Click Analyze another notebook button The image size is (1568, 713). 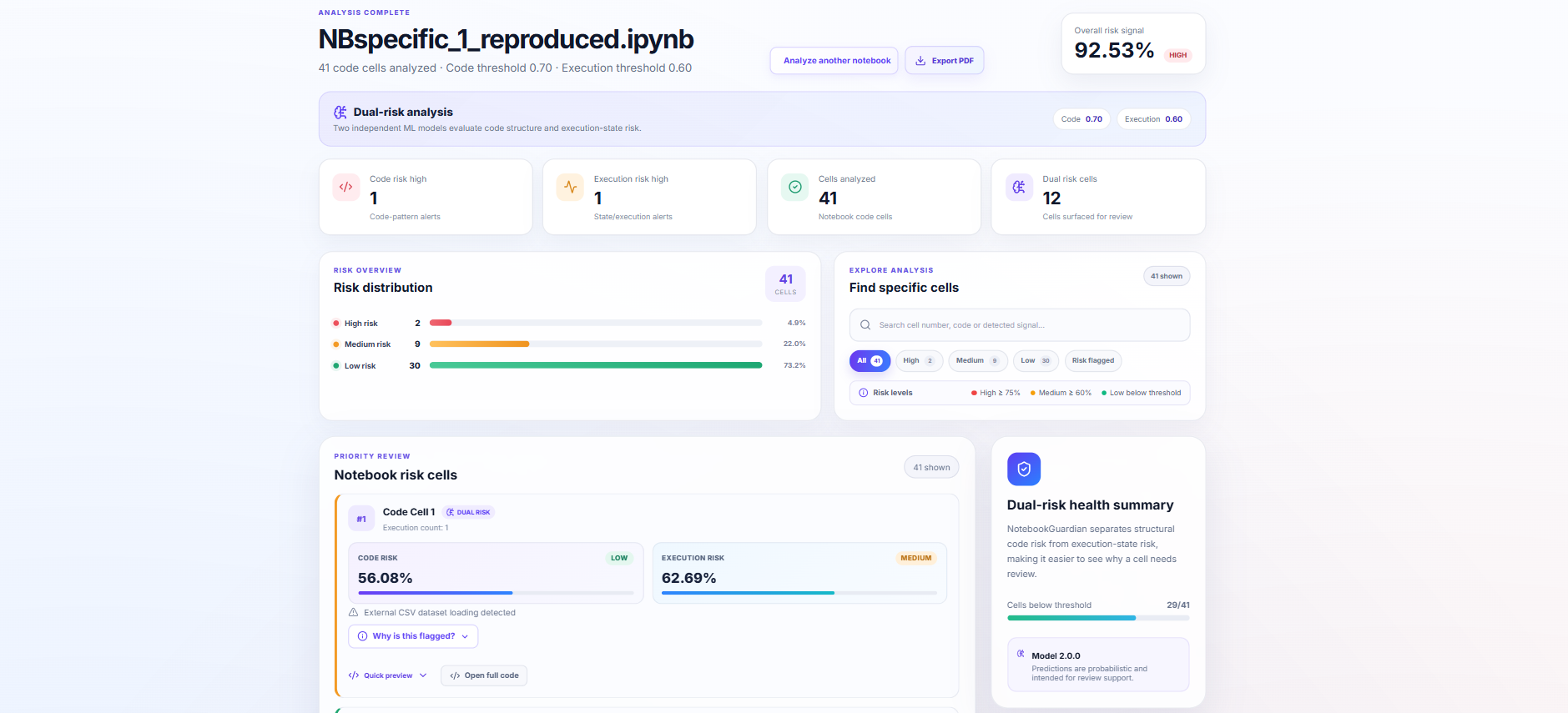pos(834,61)
